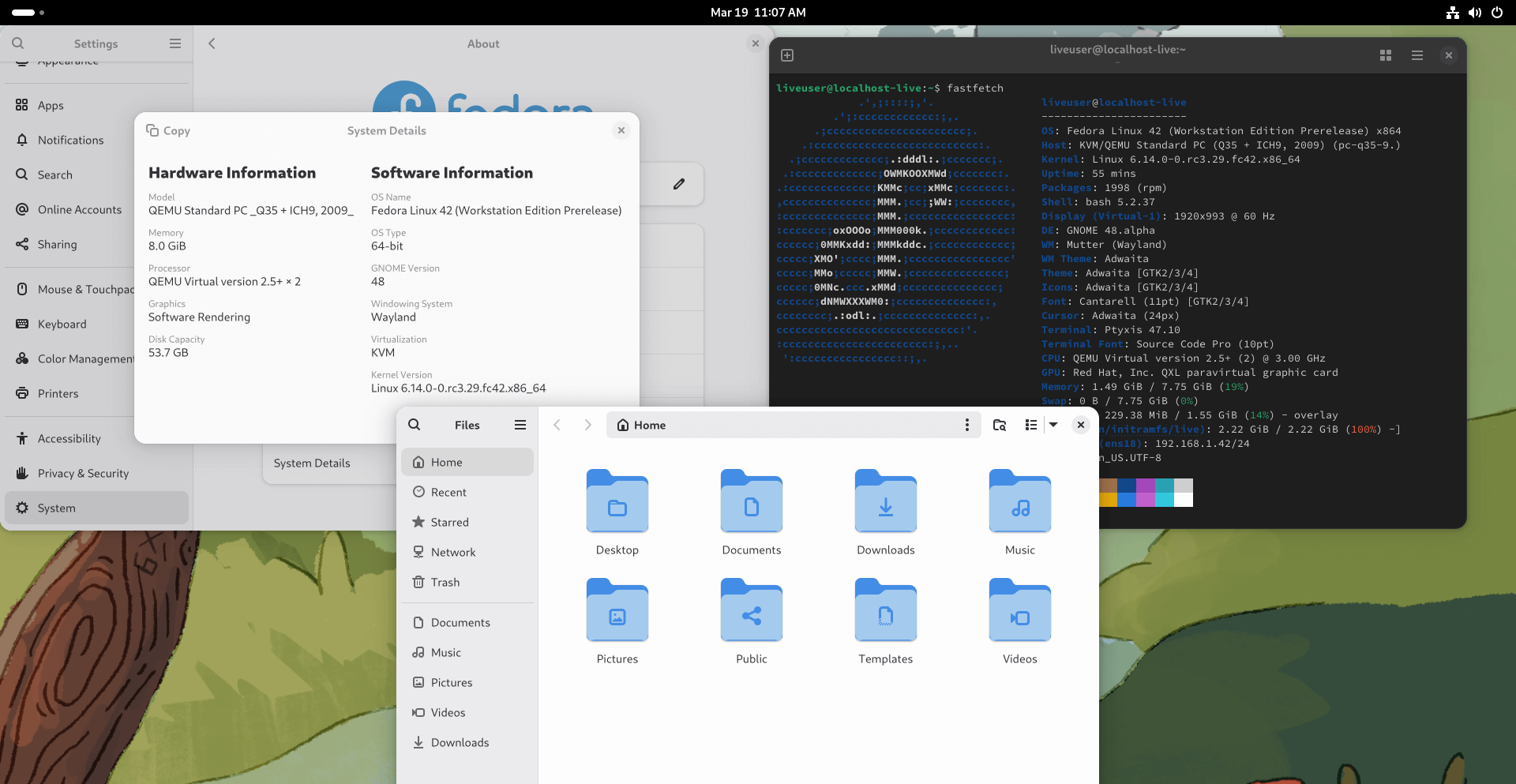Open the Settings hamburger menu

pos(174,43)
